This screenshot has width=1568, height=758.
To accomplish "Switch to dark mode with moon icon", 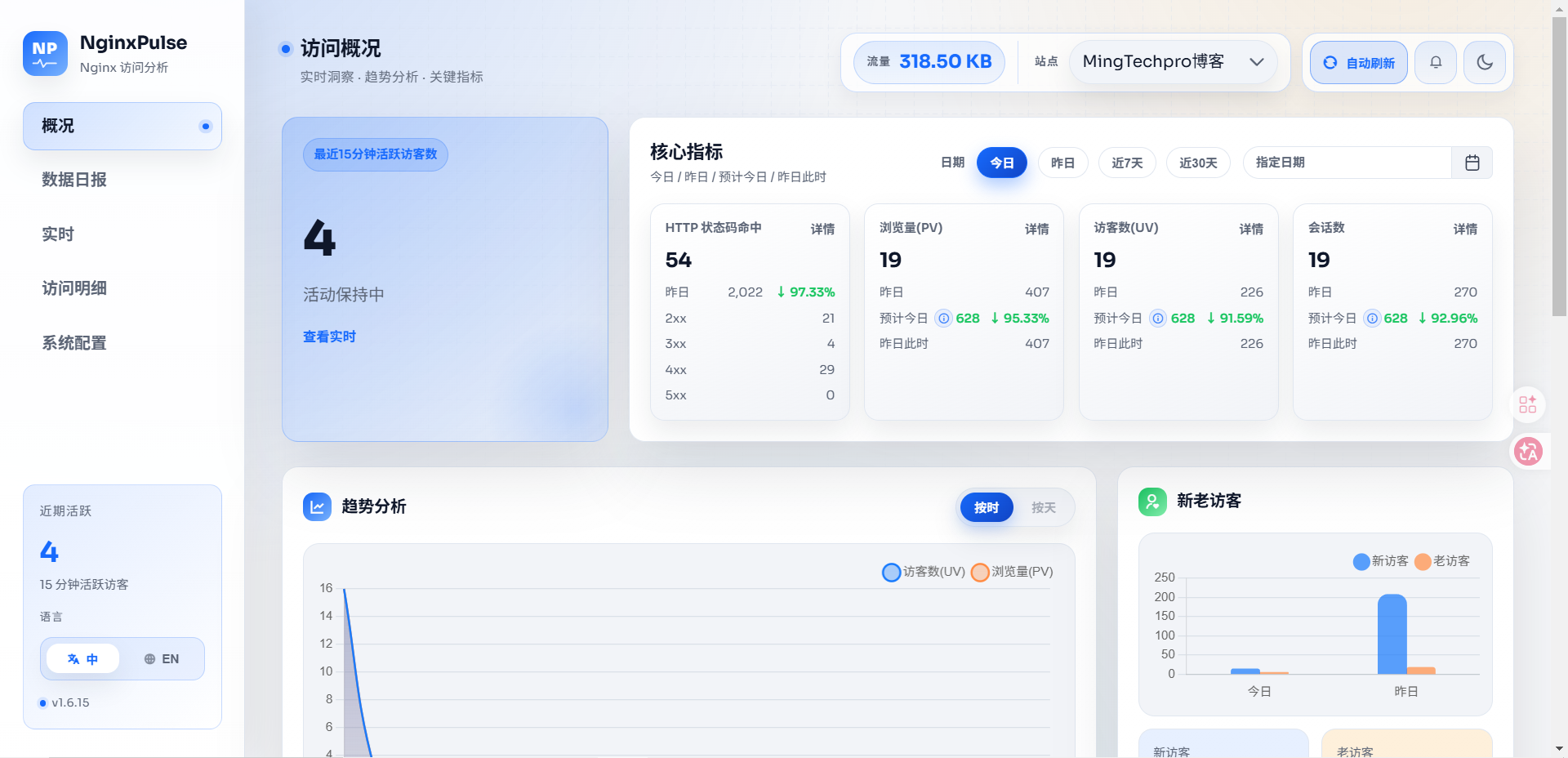I will tap(1485, 62).
